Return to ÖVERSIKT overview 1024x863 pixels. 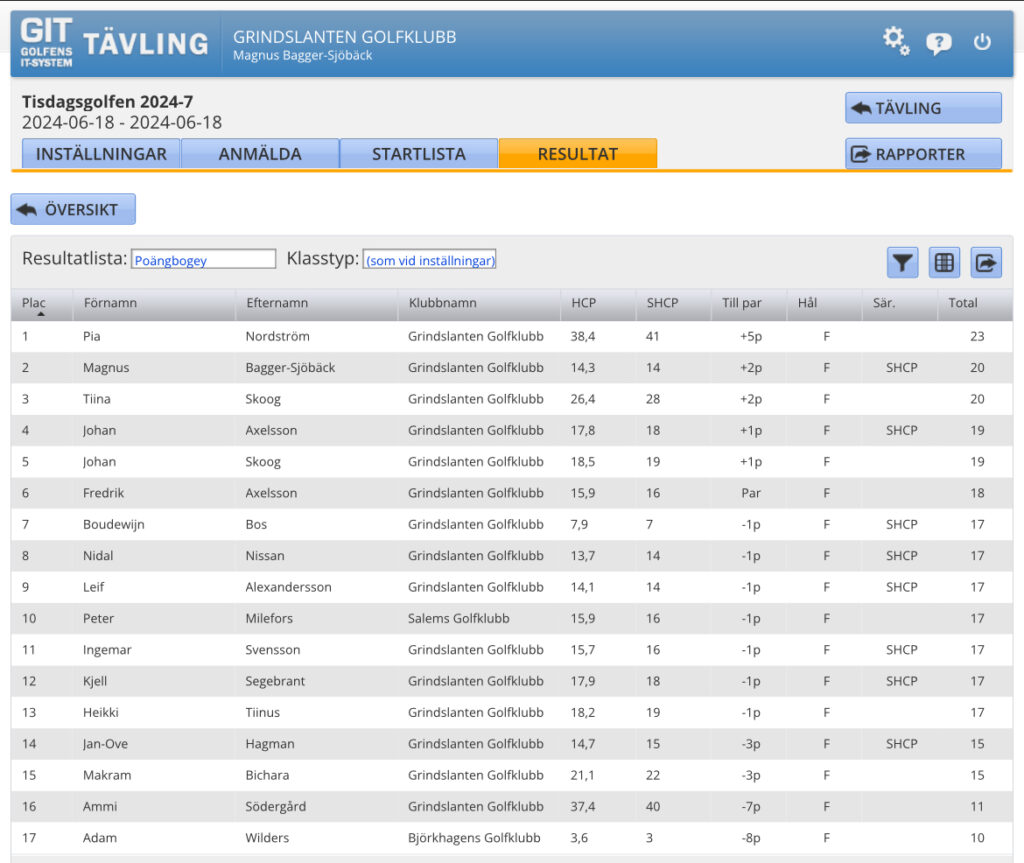tap(73, 209)
